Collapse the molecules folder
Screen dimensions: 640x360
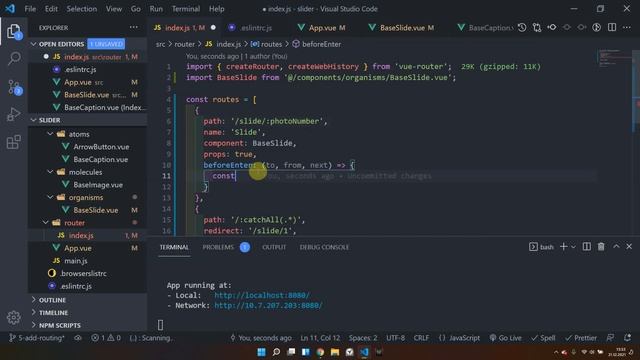pyautogui.click(x=50, y=172)
